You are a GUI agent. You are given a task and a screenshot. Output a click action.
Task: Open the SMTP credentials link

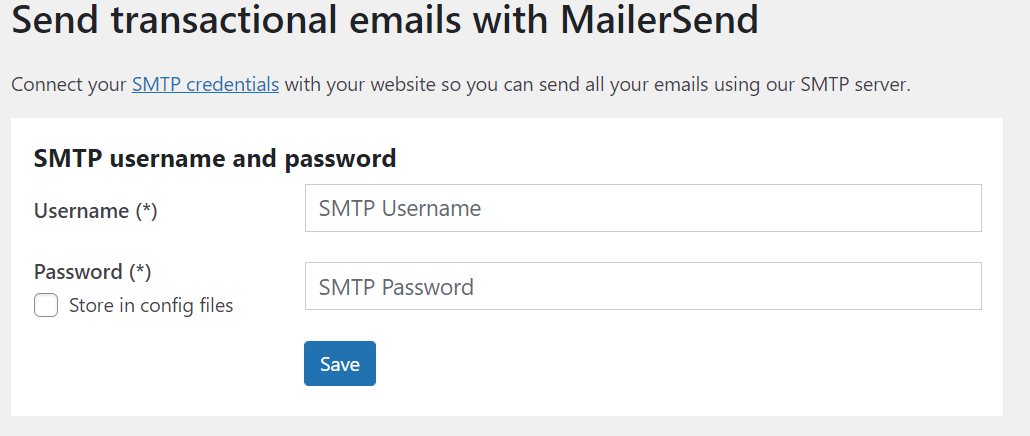[205, 84]
